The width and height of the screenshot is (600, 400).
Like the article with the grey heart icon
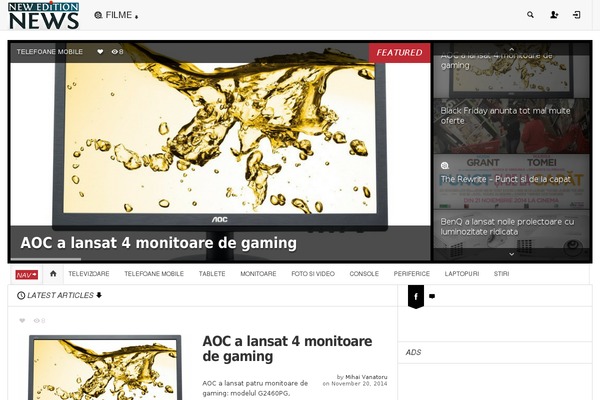(22, 321)
